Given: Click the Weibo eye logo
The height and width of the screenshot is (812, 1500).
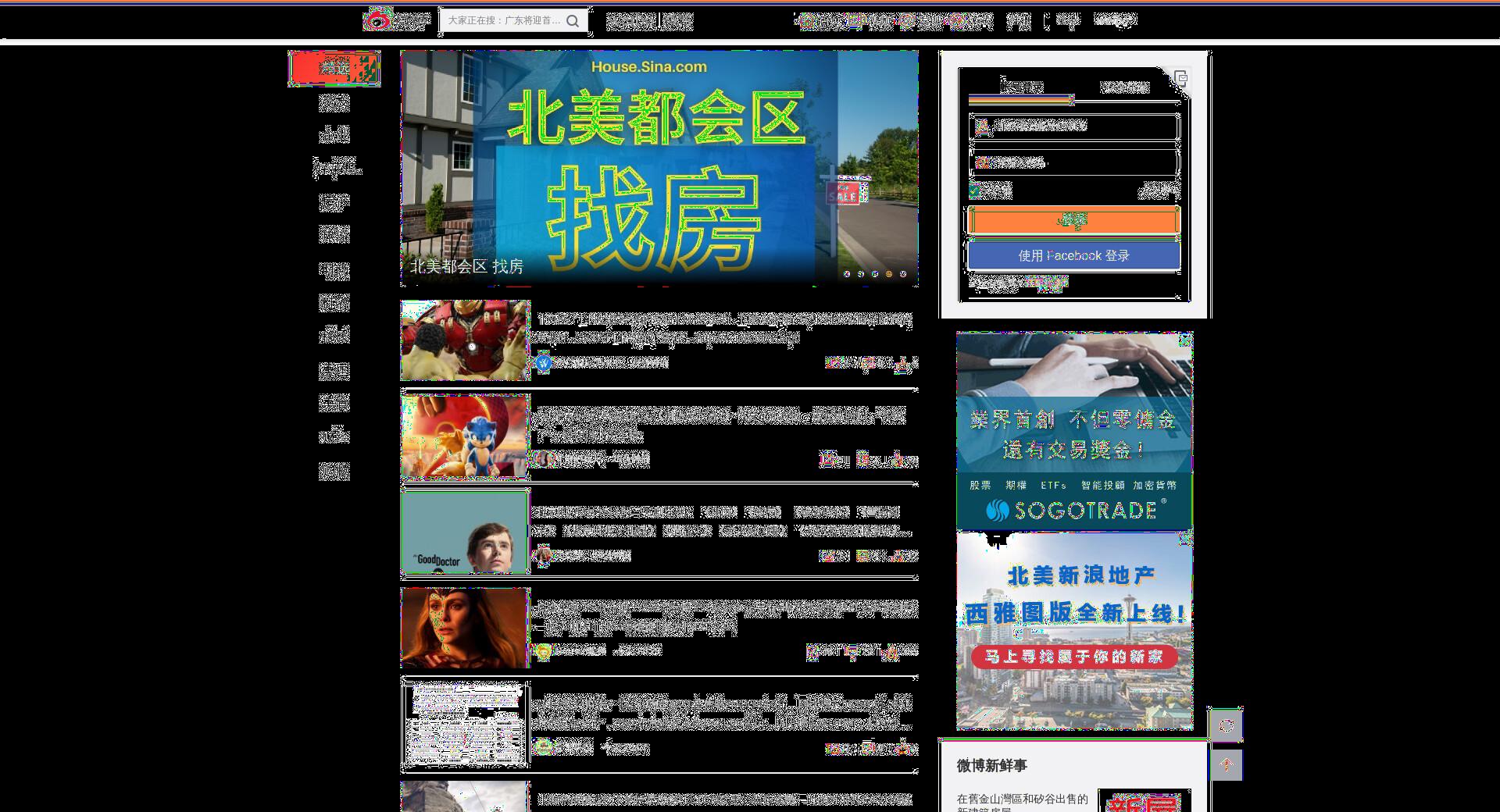Looking at the screenshot, I should (379, 20).
